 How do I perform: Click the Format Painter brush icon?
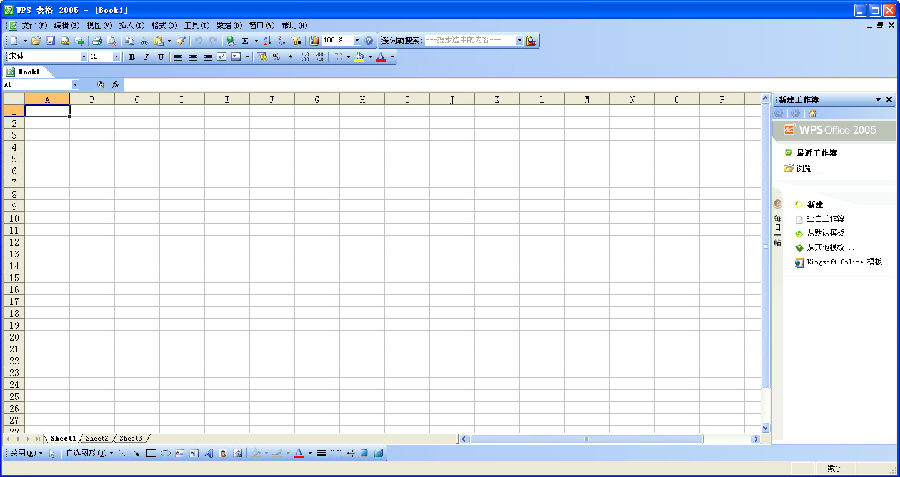181,41
